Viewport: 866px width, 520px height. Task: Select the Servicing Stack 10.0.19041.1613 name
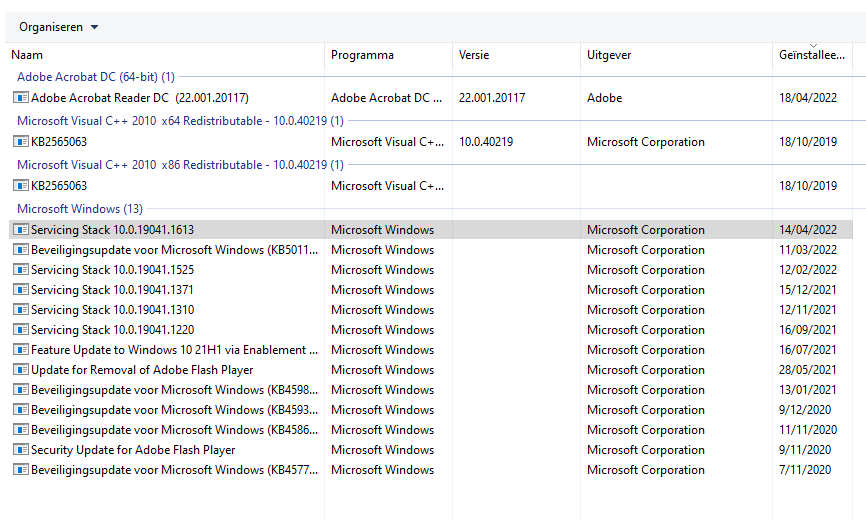pyautogui.click(x=113, y=230)
